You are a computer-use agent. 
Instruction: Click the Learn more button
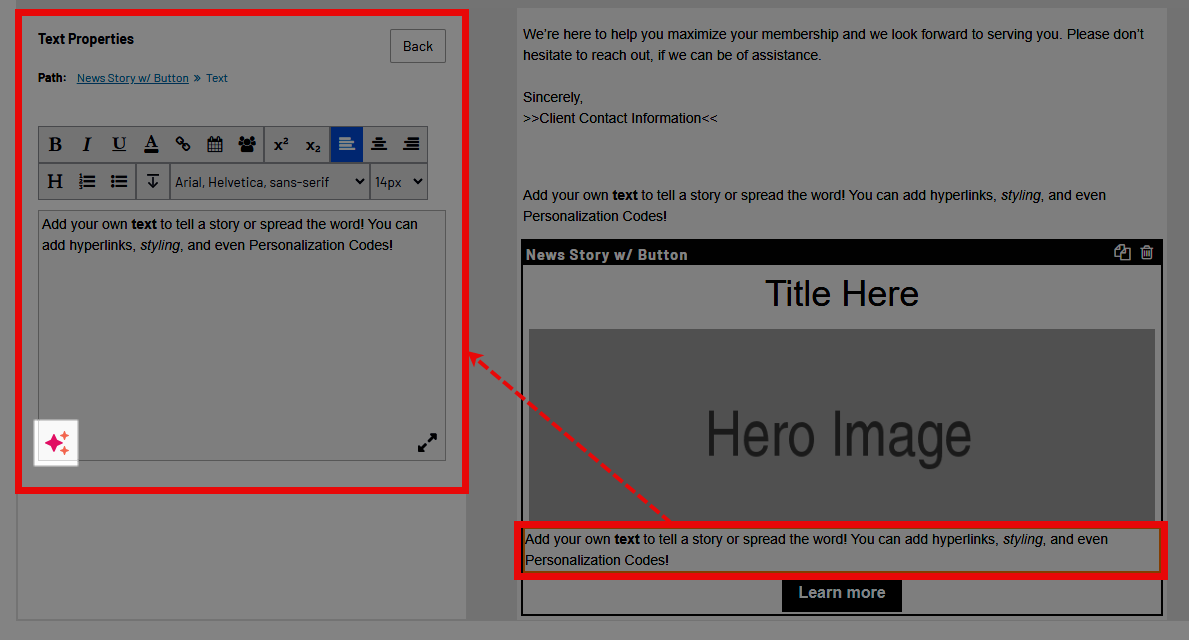coord(841,593)
